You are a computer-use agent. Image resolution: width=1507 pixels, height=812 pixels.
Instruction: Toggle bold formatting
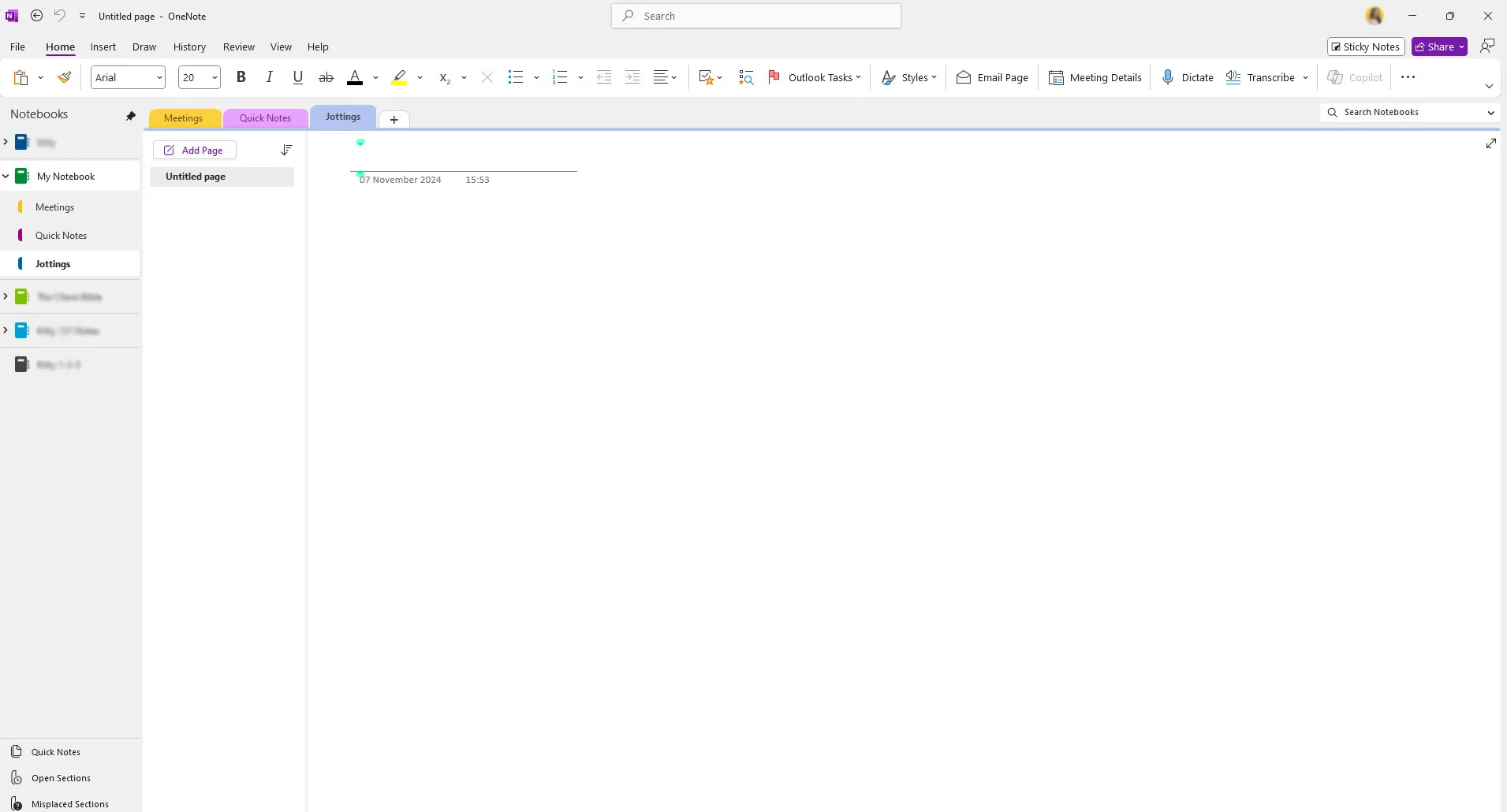(x=241, y=77)
